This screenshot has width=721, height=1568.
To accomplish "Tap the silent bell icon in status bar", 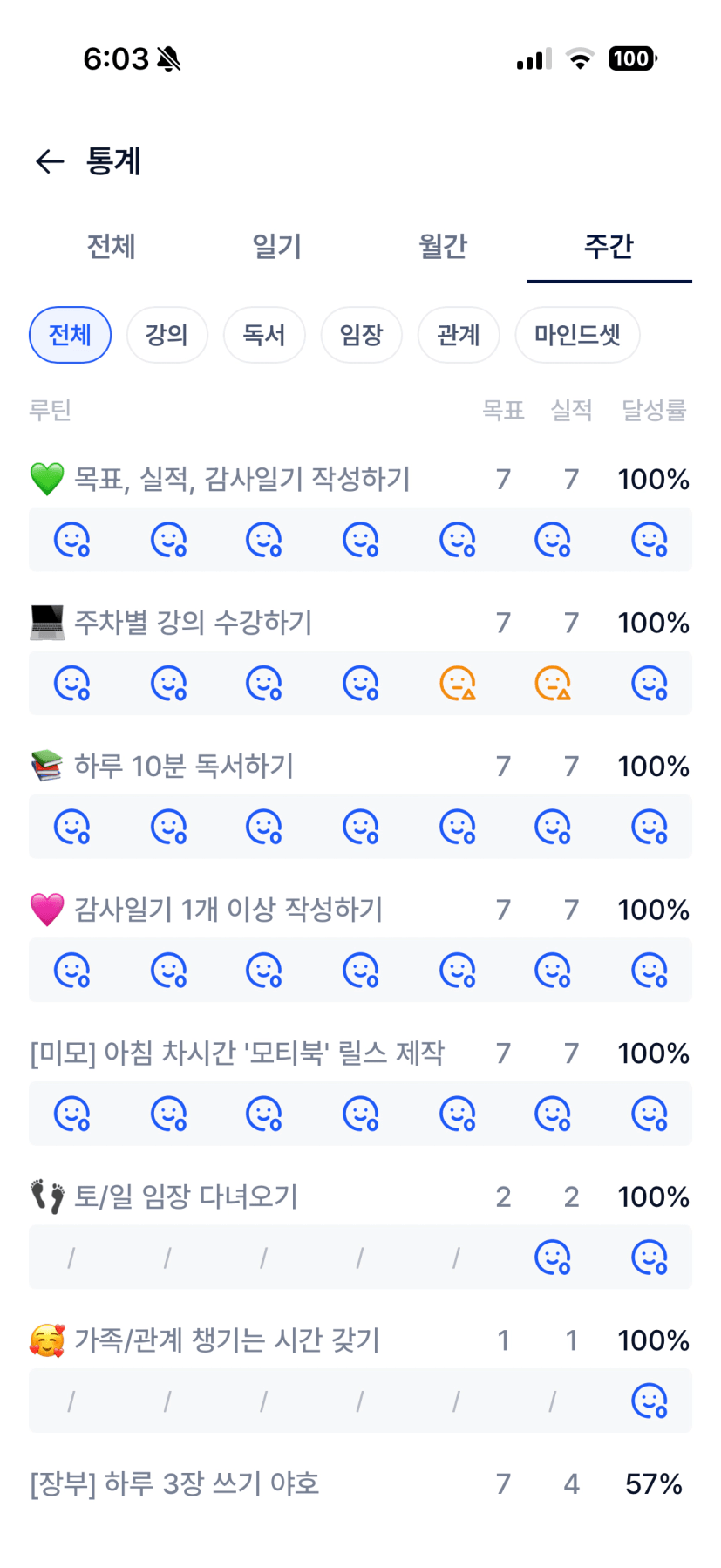I will tap(169, 59).
